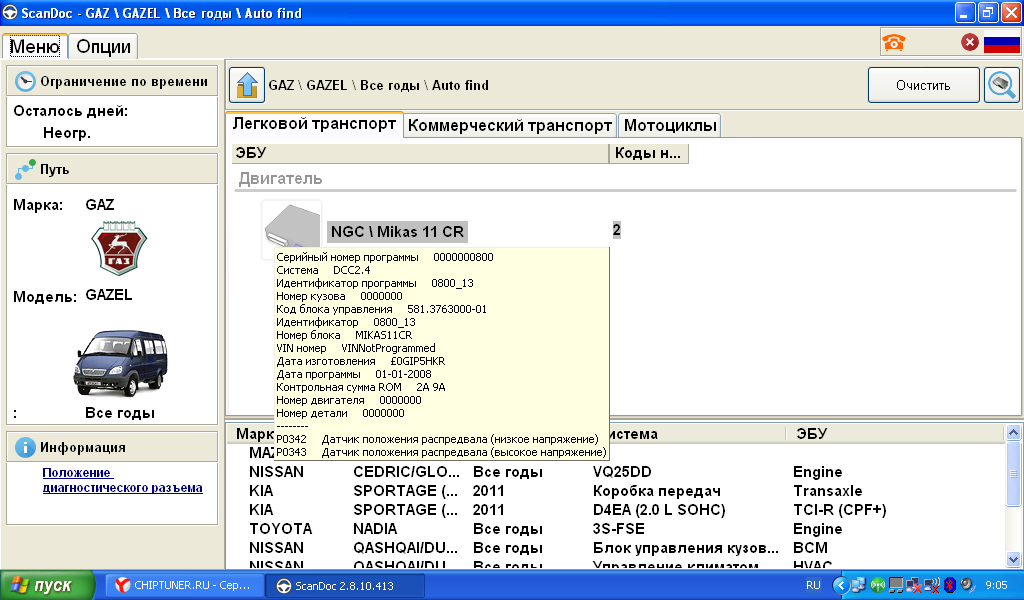Click the GAZ brand logo

119,249
